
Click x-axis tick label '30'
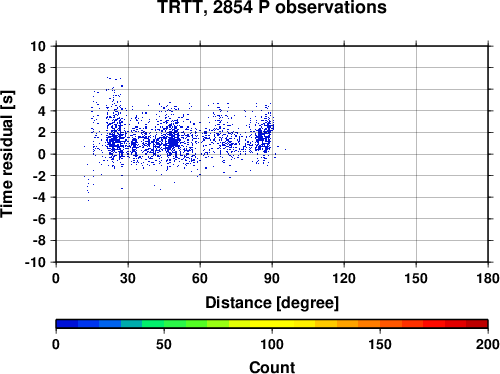coord(128,278)
